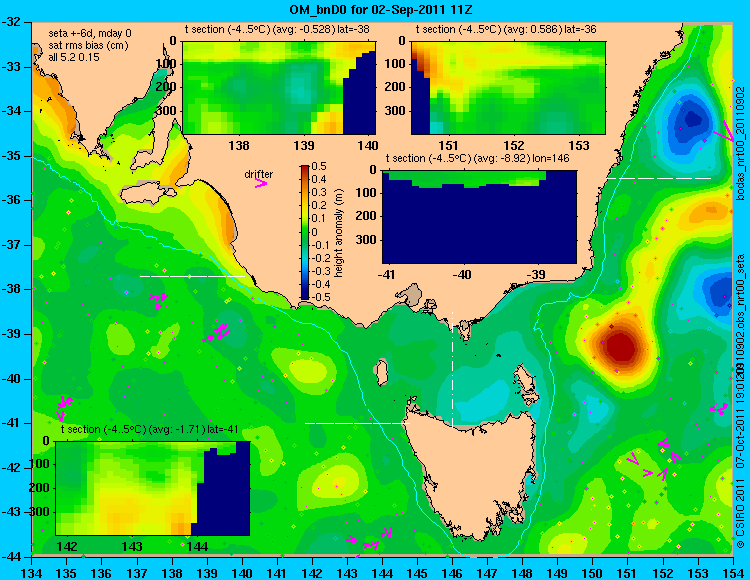Click King Island northwest of Tasmania
This screenshot has height=580, width=750.
click(381, 373)
